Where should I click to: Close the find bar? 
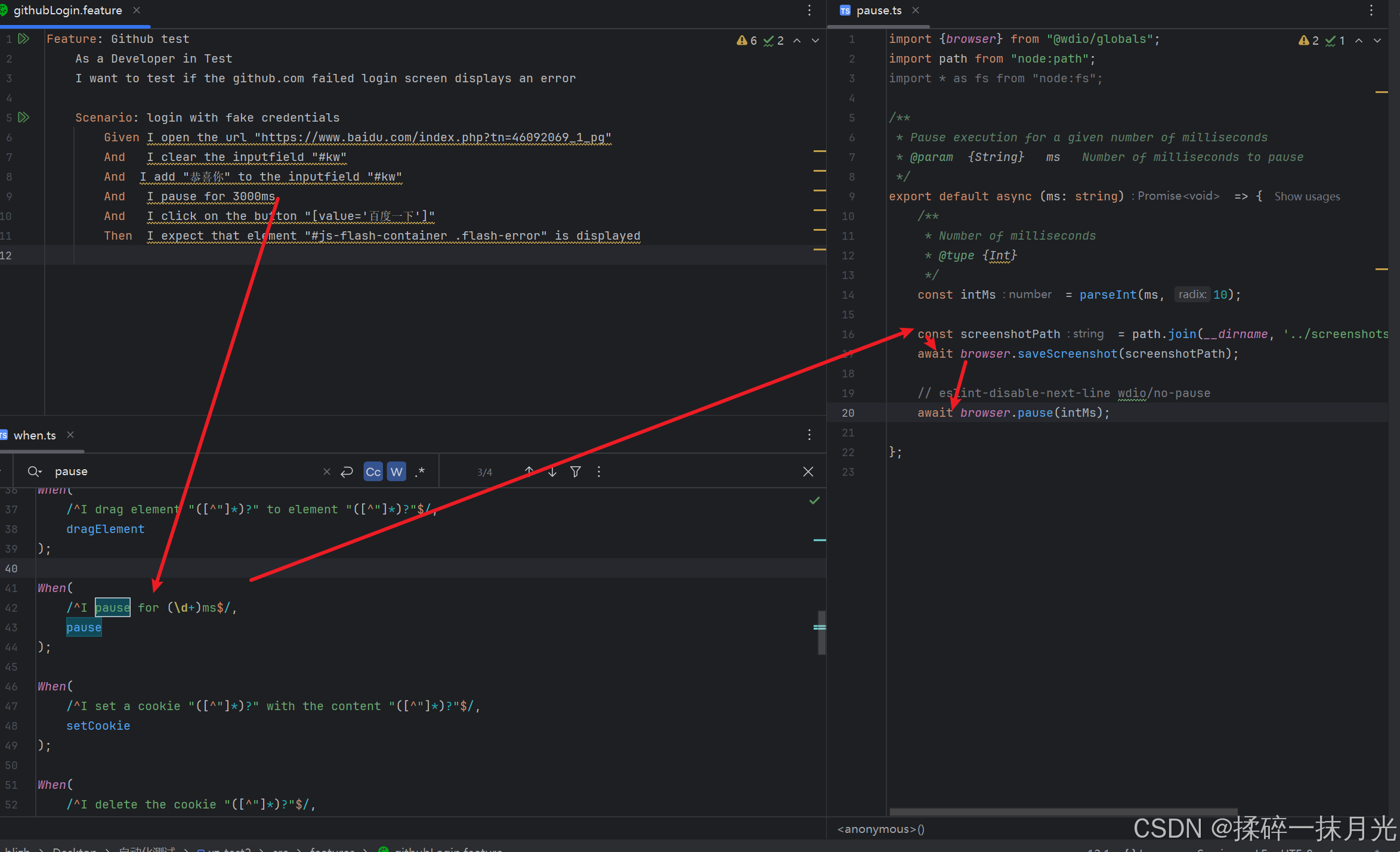(808, 472)
